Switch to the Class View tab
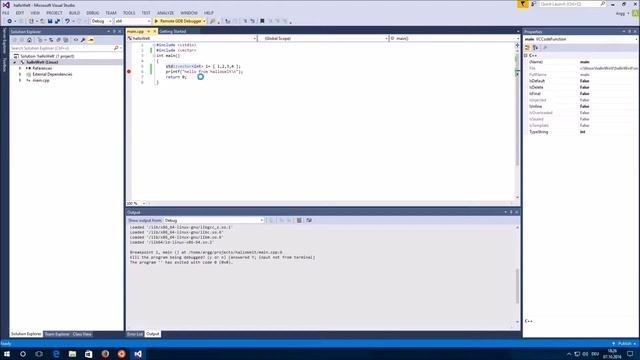The image size is (640, 360). click(x=82, y=334)
